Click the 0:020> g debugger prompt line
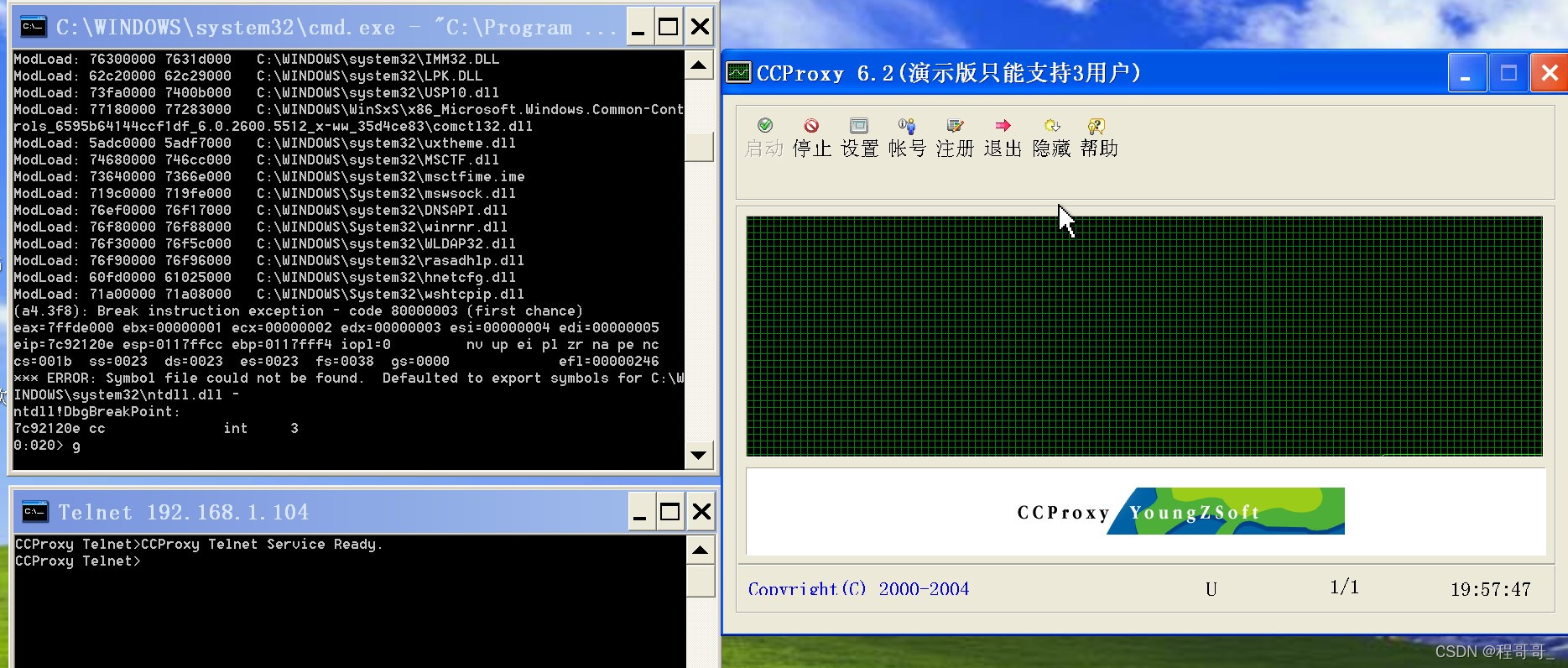 [x=47, y=446]
